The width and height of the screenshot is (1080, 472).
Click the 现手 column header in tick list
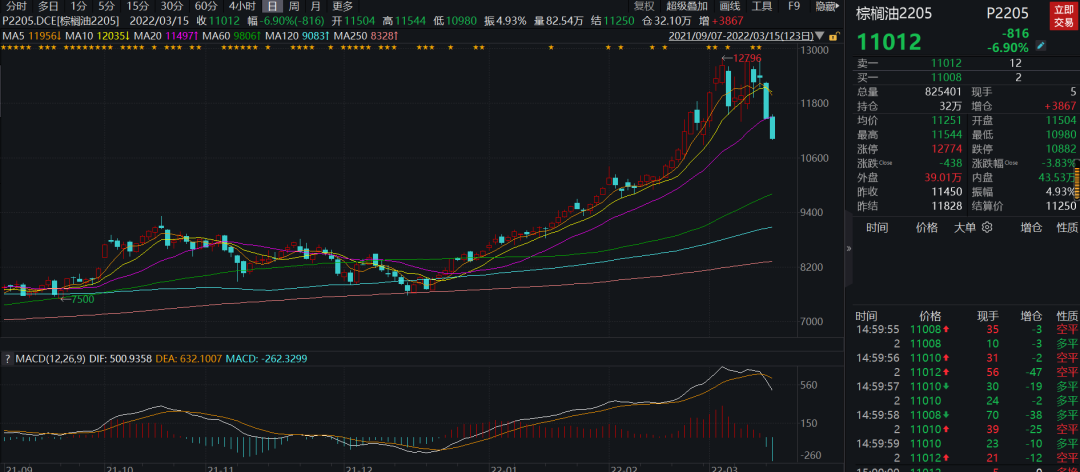point(988,316)
